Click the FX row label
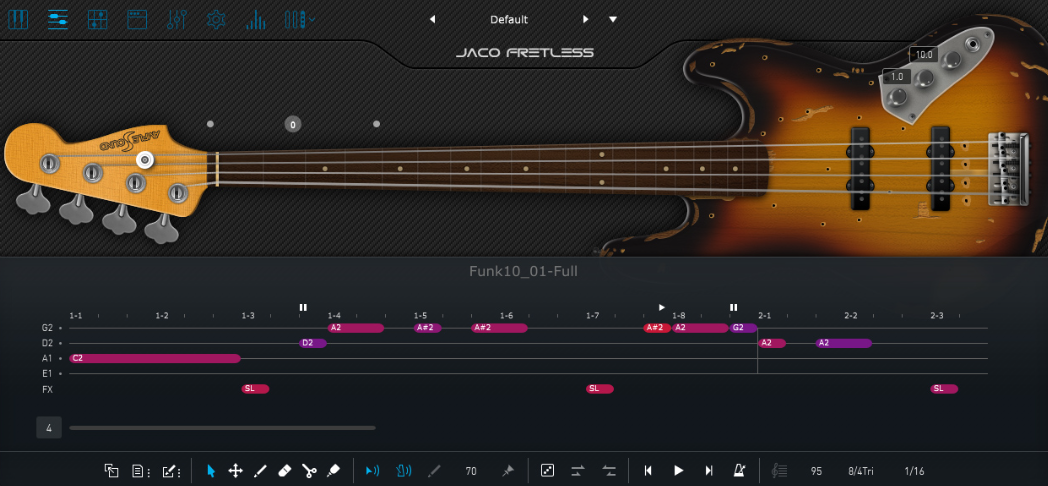Screen dimensions: 1048x486 47,389
